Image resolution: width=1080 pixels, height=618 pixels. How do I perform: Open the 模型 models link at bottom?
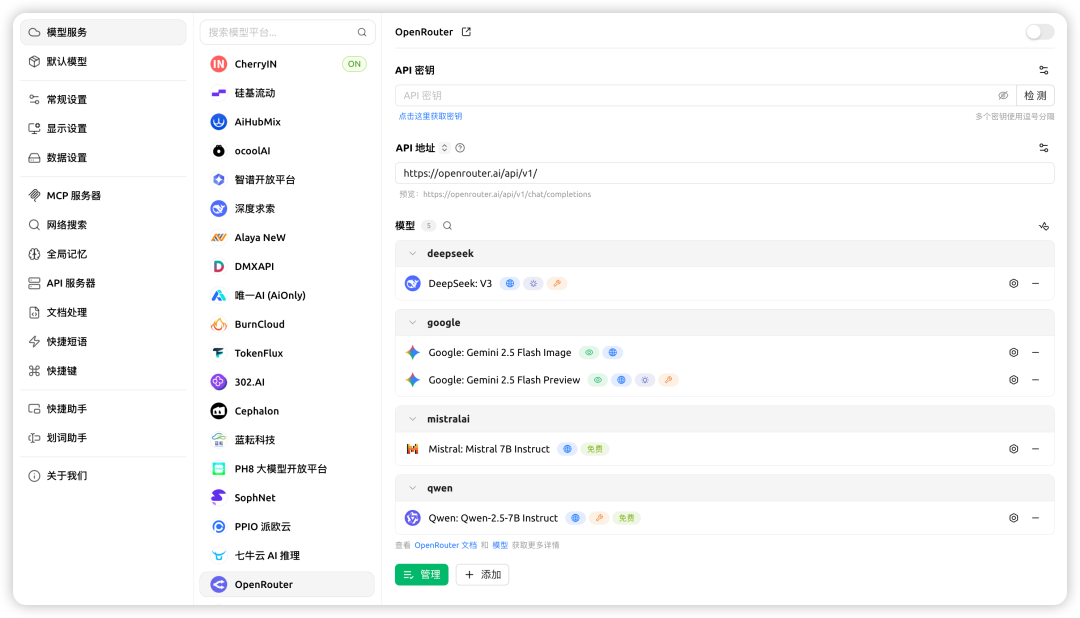[500, 545]
